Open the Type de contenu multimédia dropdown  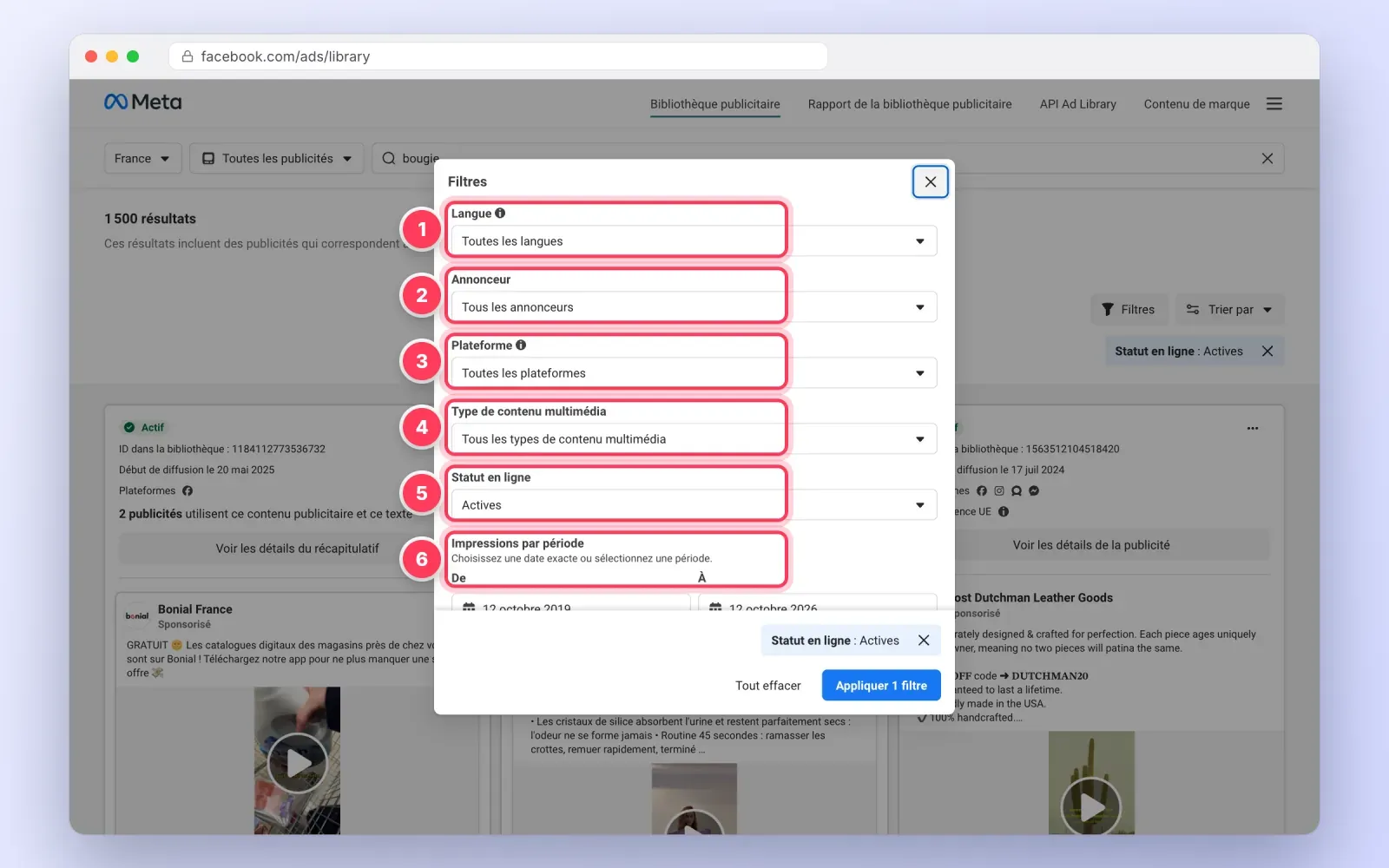click(694, 439)
